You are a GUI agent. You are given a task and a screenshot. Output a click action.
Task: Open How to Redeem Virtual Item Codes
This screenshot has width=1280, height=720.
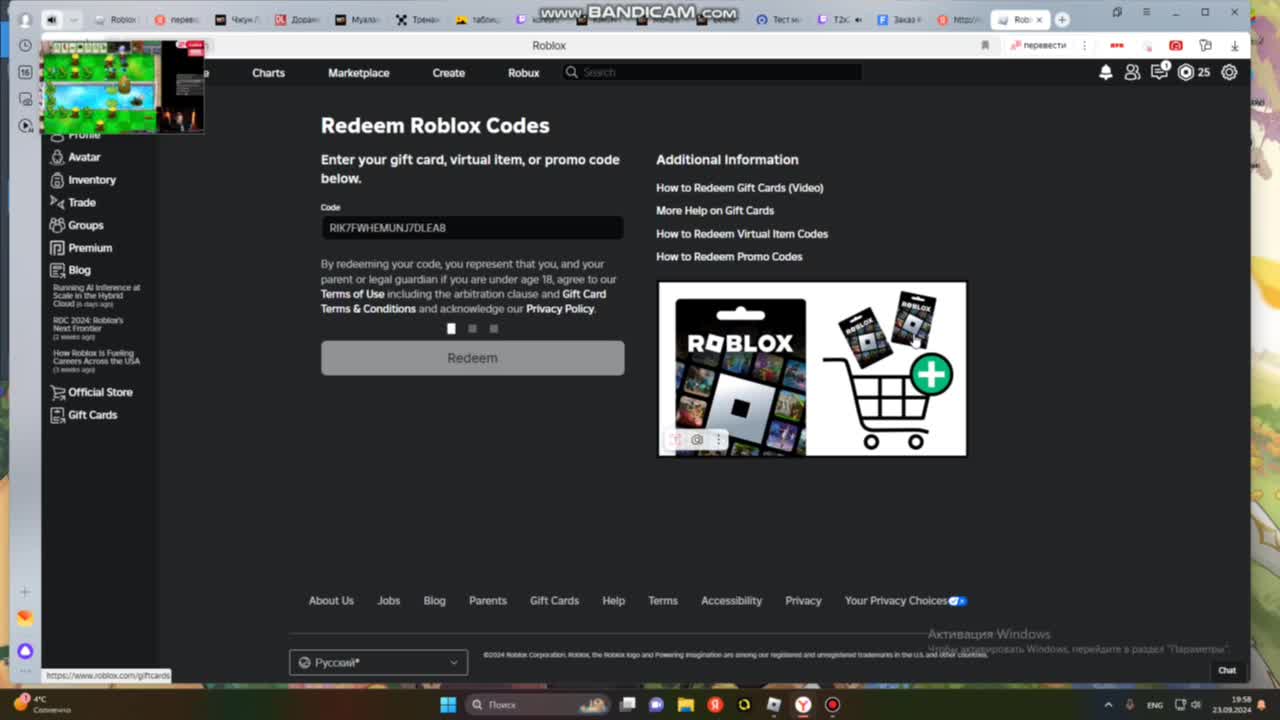coord(742,234)
